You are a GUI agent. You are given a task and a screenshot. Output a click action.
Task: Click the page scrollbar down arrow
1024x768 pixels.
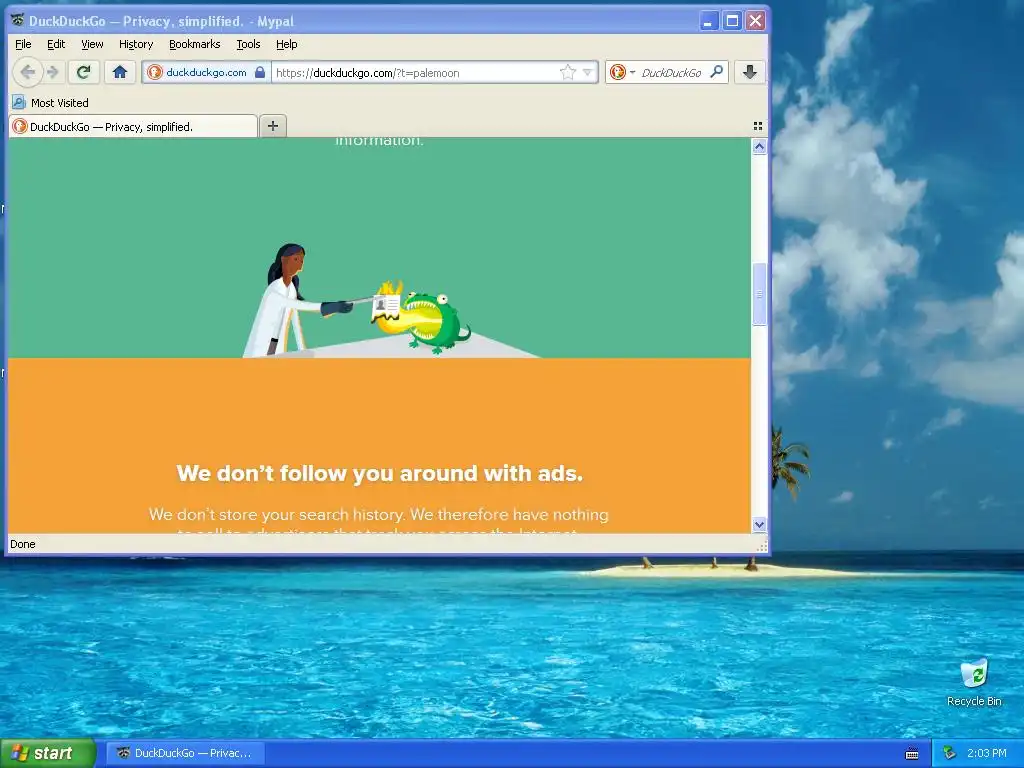pos(759,524)
